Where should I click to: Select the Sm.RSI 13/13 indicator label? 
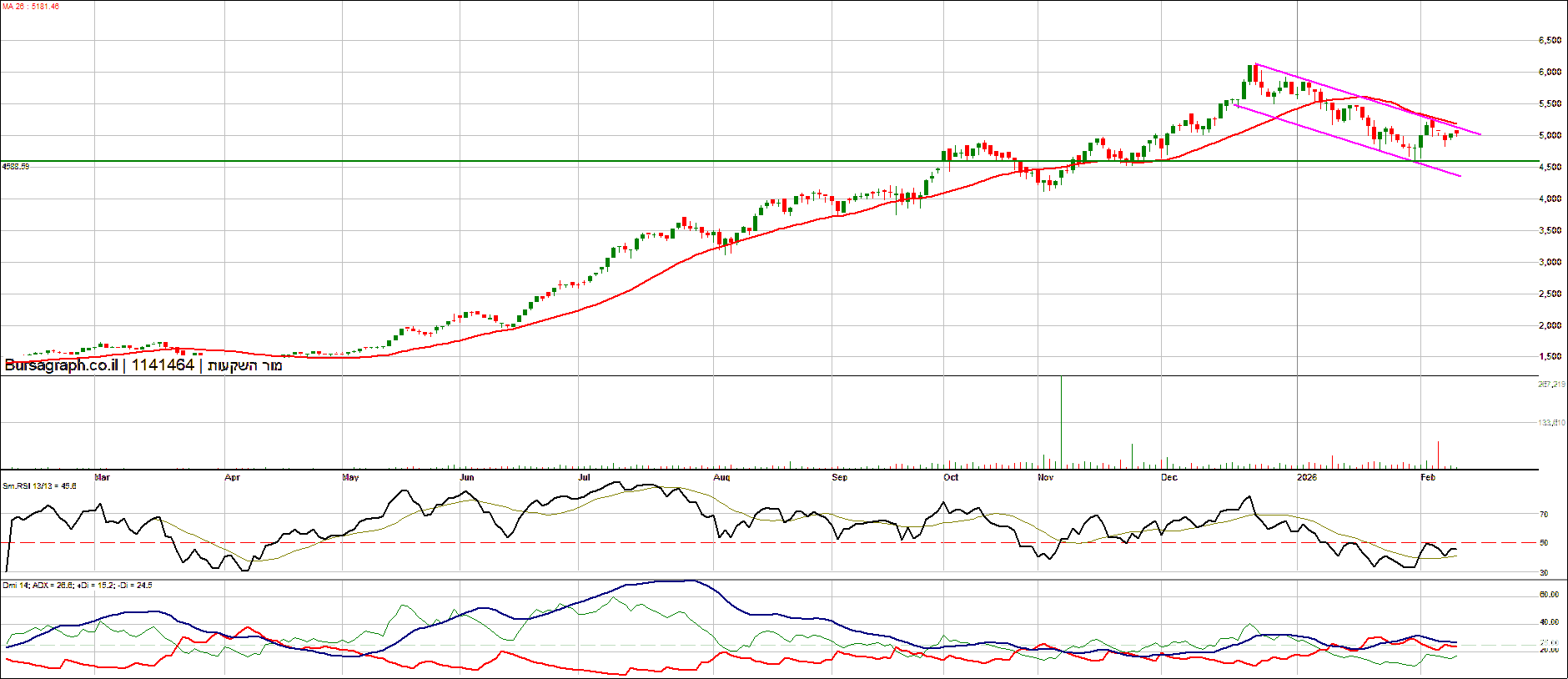tap(39, 485)
